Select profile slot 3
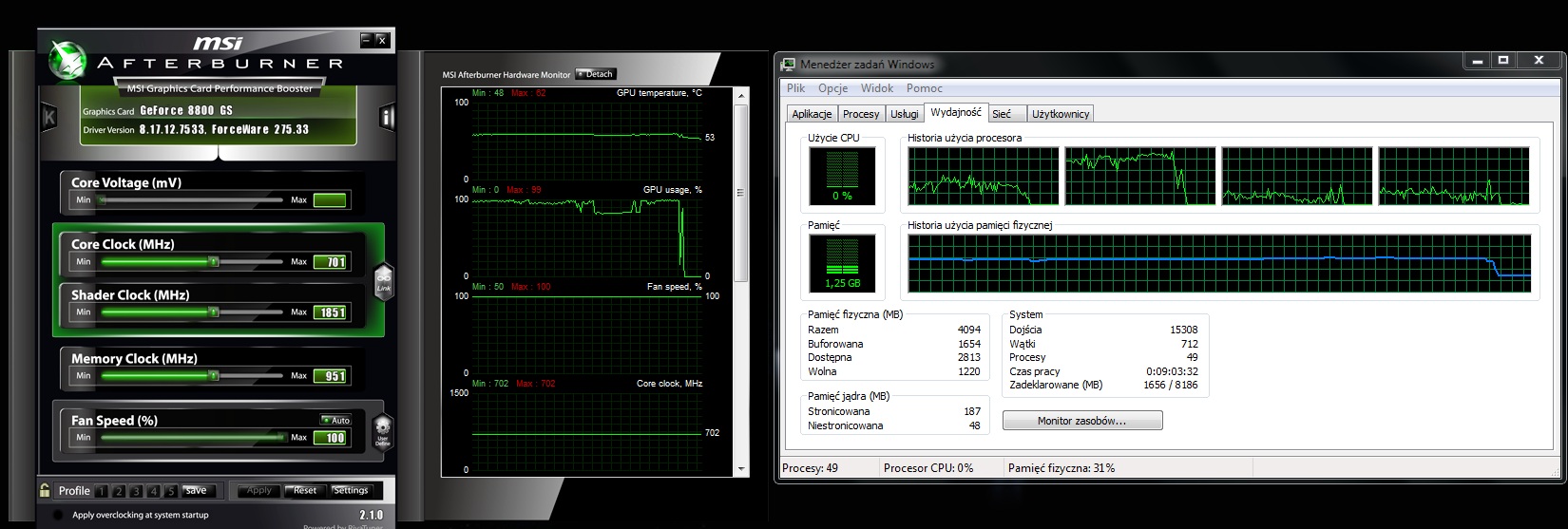The width and height of the screenshot is (1568, 529). pyautogui.click(x=136, y=491)
